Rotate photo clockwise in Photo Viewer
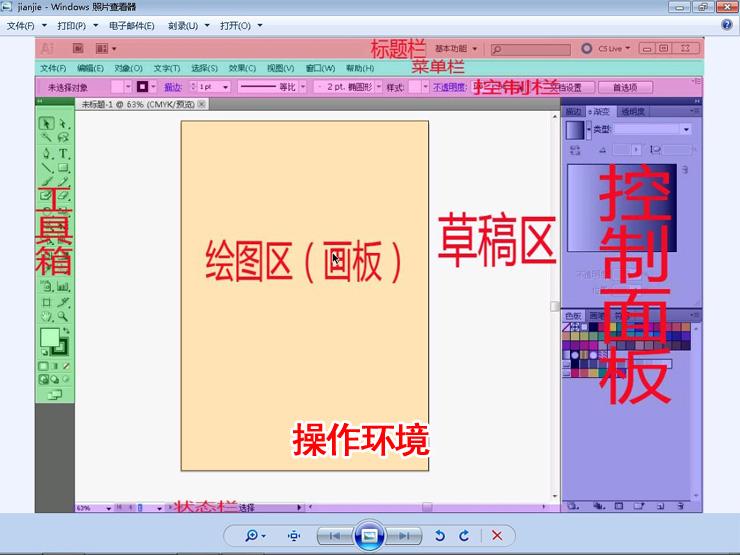 (464, 536)
